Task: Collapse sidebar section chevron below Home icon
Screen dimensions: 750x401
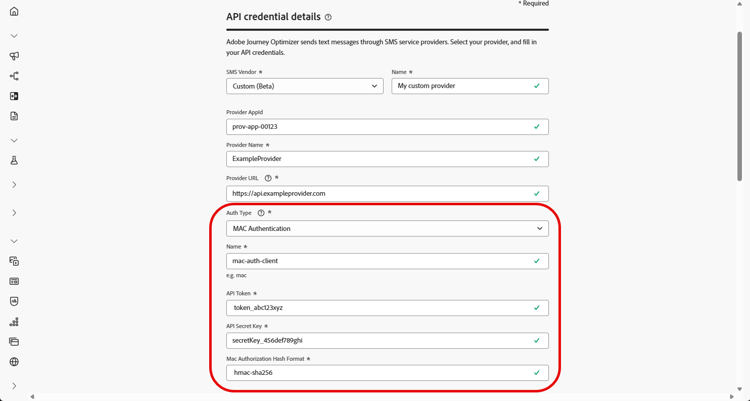Action: click(14, 36)
